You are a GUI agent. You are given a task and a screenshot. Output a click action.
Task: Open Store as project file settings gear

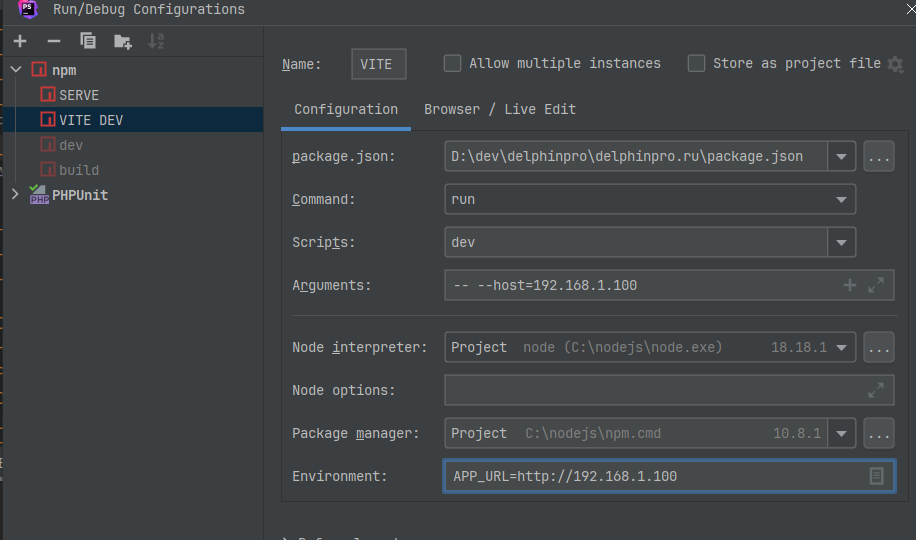click(895, 64)
